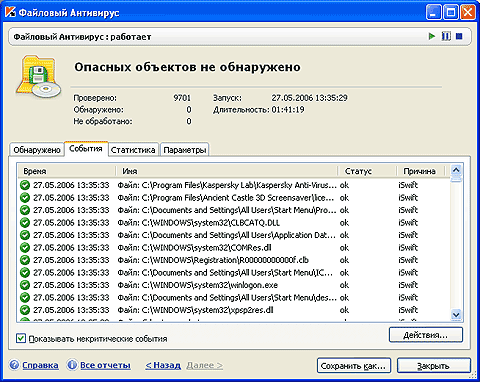Stop the File Antivirus with stop icon
The width and height of the screenshot is (480, 382).
(x=459, y=36)
